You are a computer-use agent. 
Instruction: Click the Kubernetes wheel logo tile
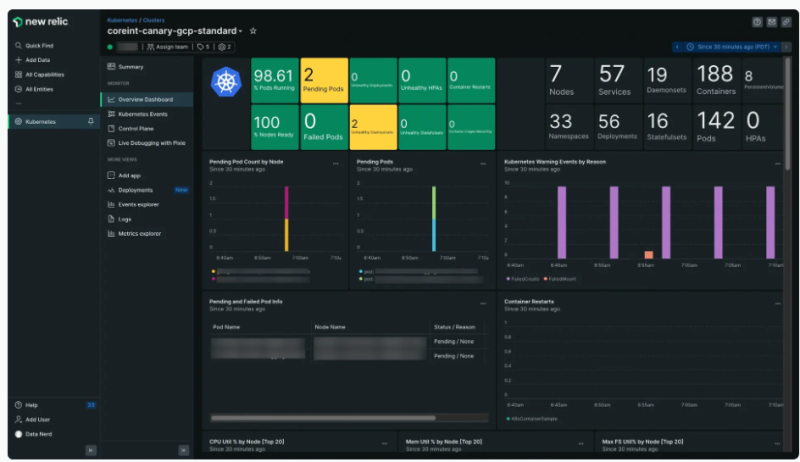226,82
